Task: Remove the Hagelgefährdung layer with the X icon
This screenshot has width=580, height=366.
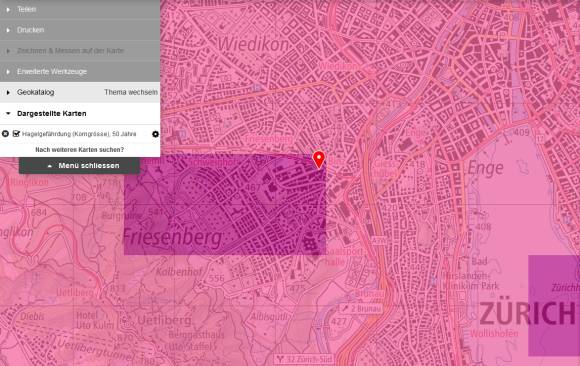Action: pos(5,134)
